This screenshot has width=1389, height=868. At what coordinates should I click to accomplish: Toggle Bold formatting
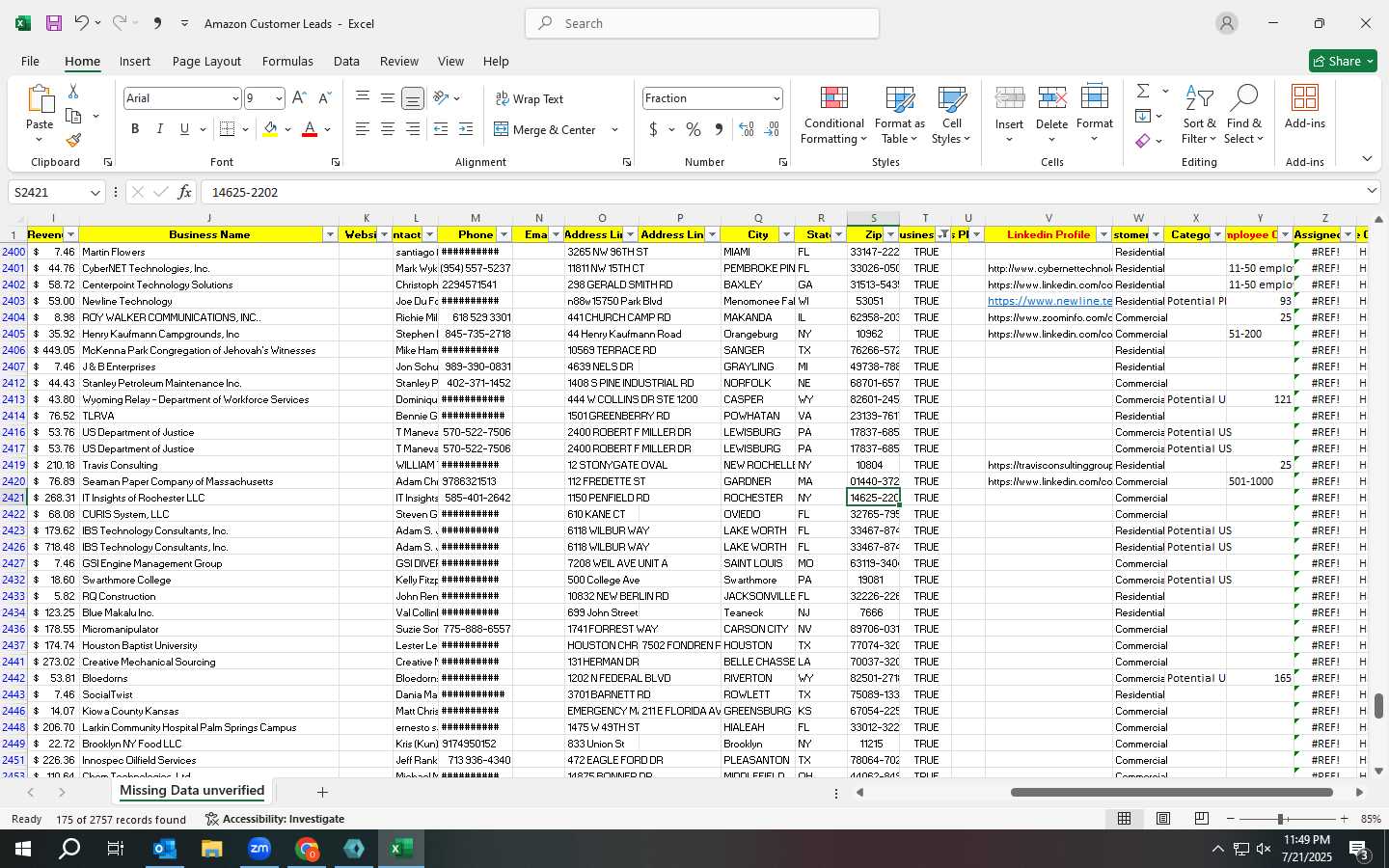point(135,129)
